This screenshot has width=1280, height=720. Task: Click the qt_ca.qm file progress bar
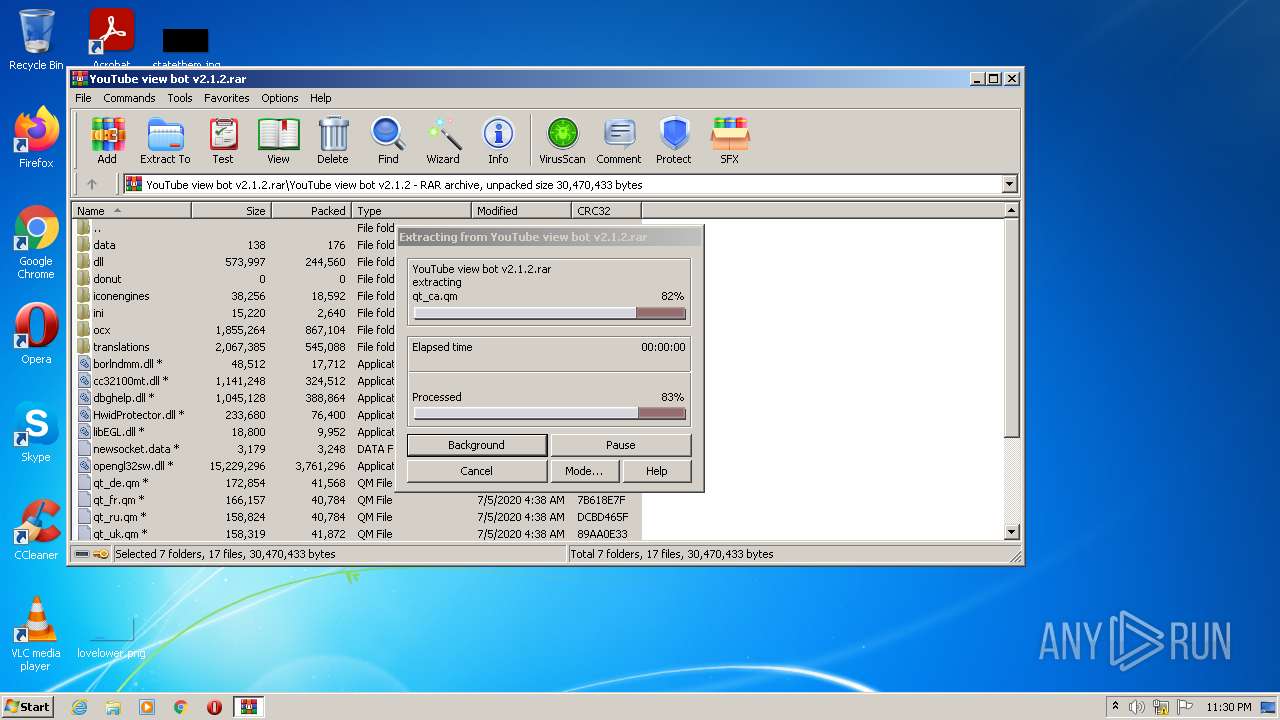pyautogui.click(x=550, y=313)
